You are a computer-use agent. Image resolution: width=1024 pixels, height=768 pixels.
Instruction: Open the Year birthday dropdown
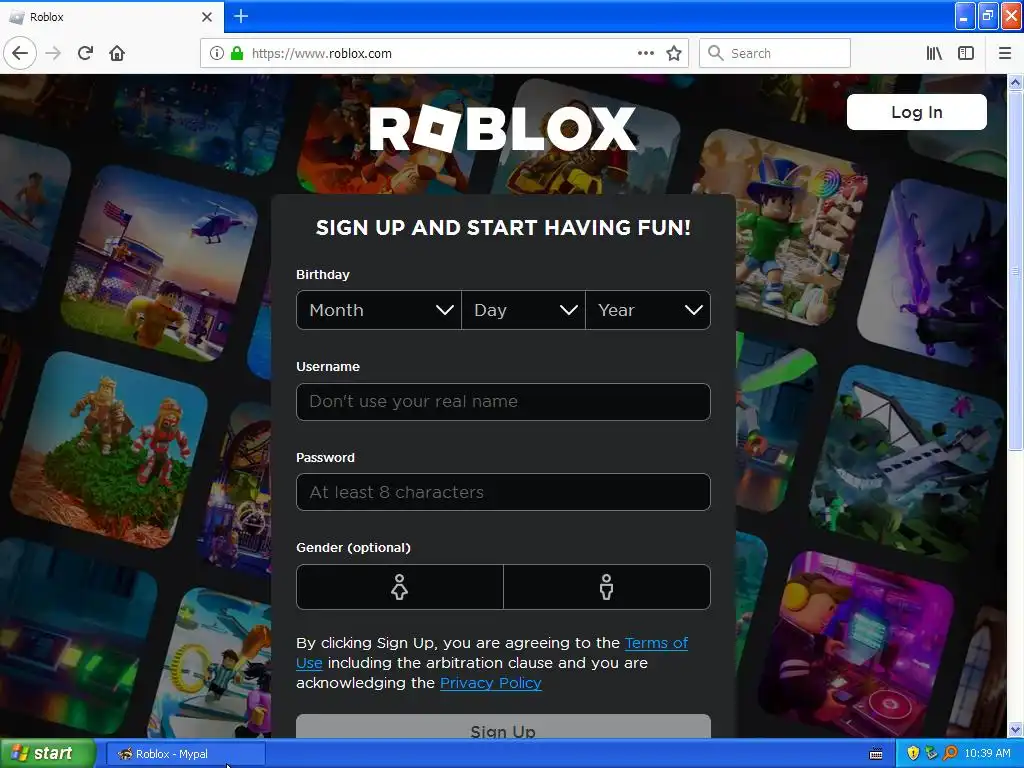[648, 310]
